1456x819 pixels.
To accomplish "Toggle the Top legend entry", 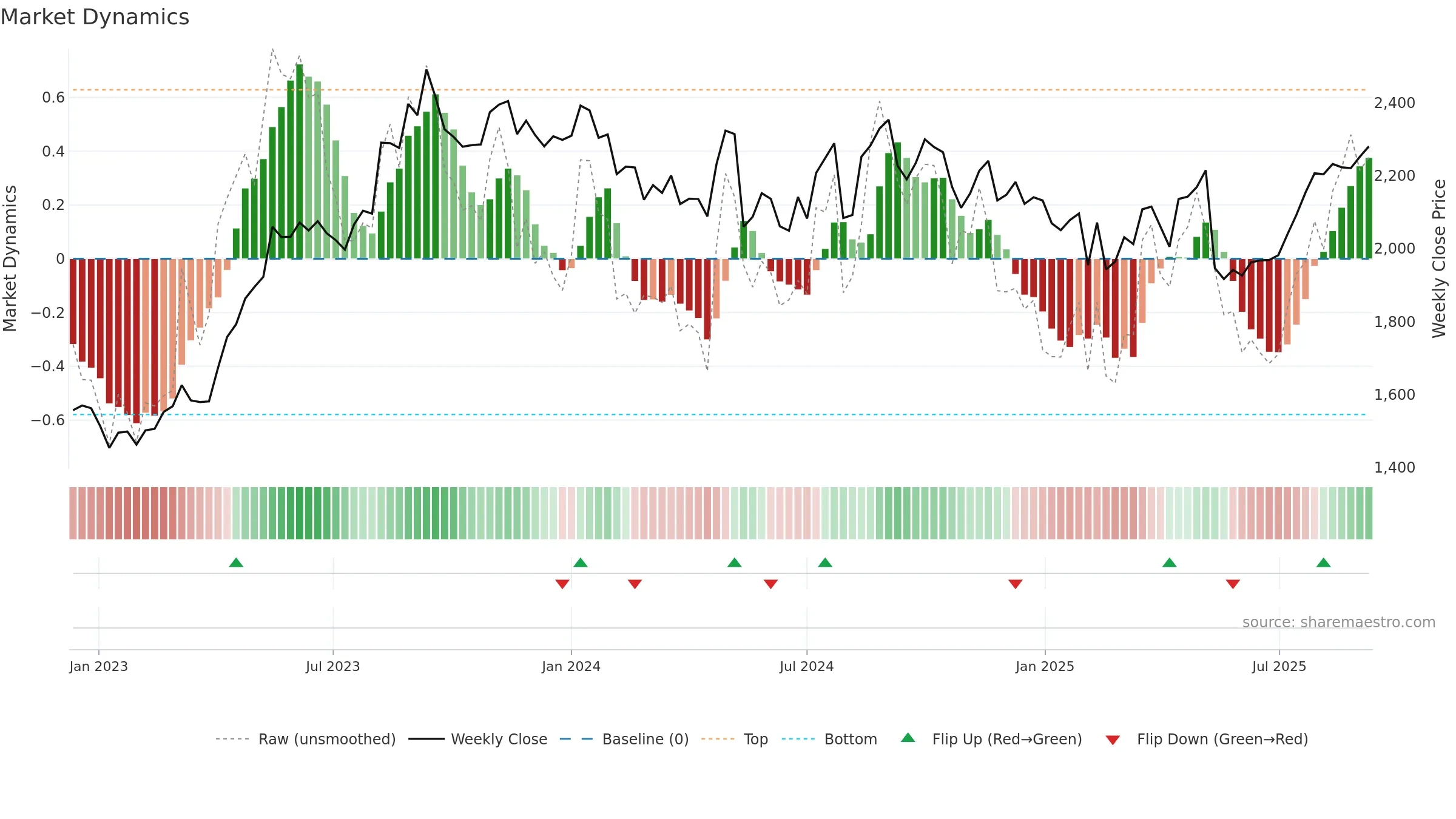I will (x=735, y=739).
